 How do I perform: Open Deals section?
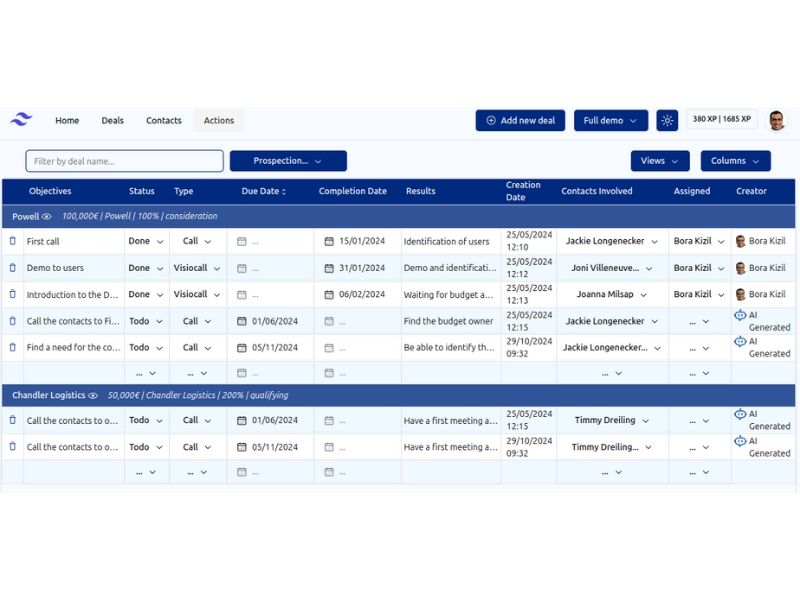(112, 120)
